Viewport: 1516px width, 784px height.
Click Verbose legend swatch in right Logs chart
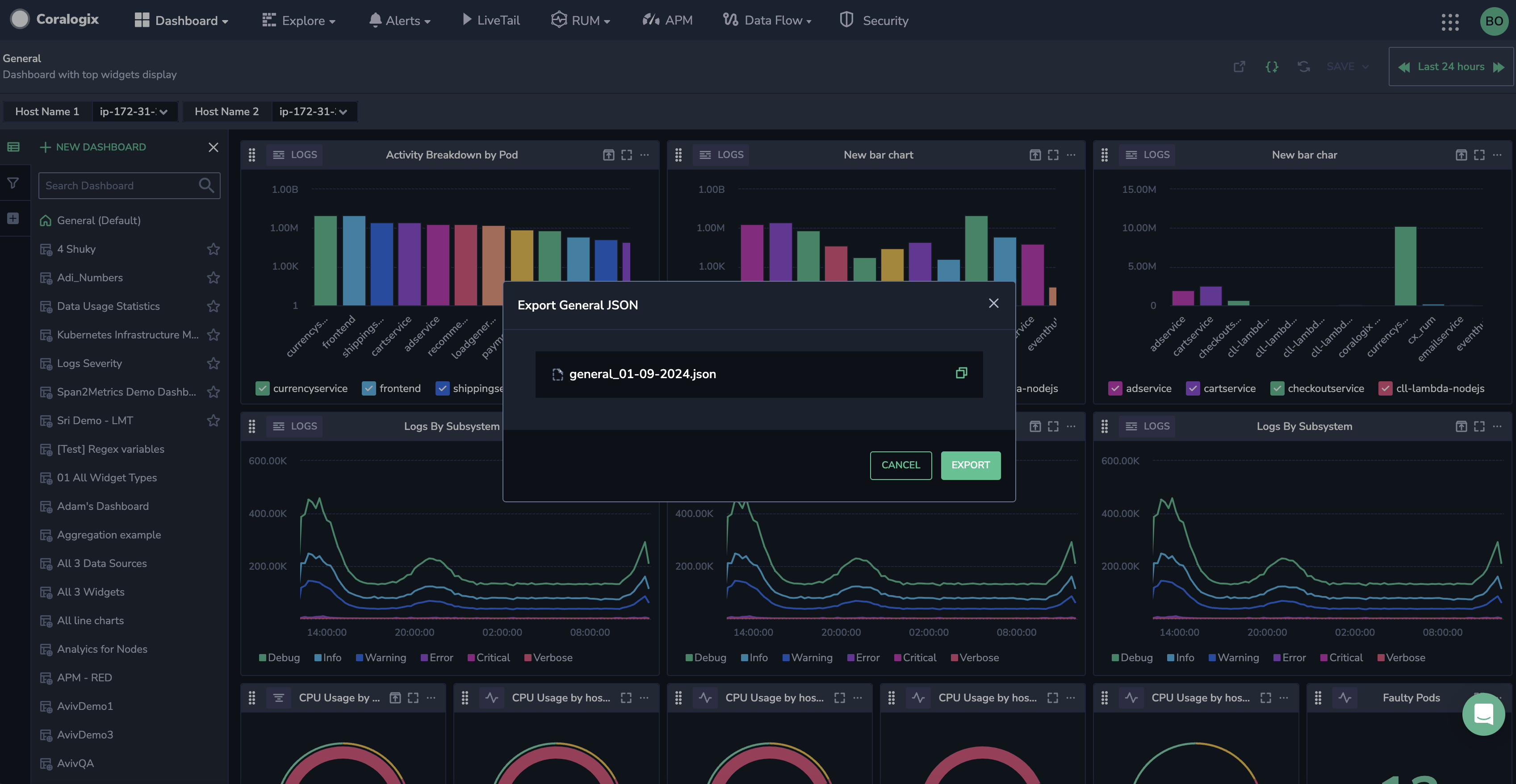[x=1381, y=658]
